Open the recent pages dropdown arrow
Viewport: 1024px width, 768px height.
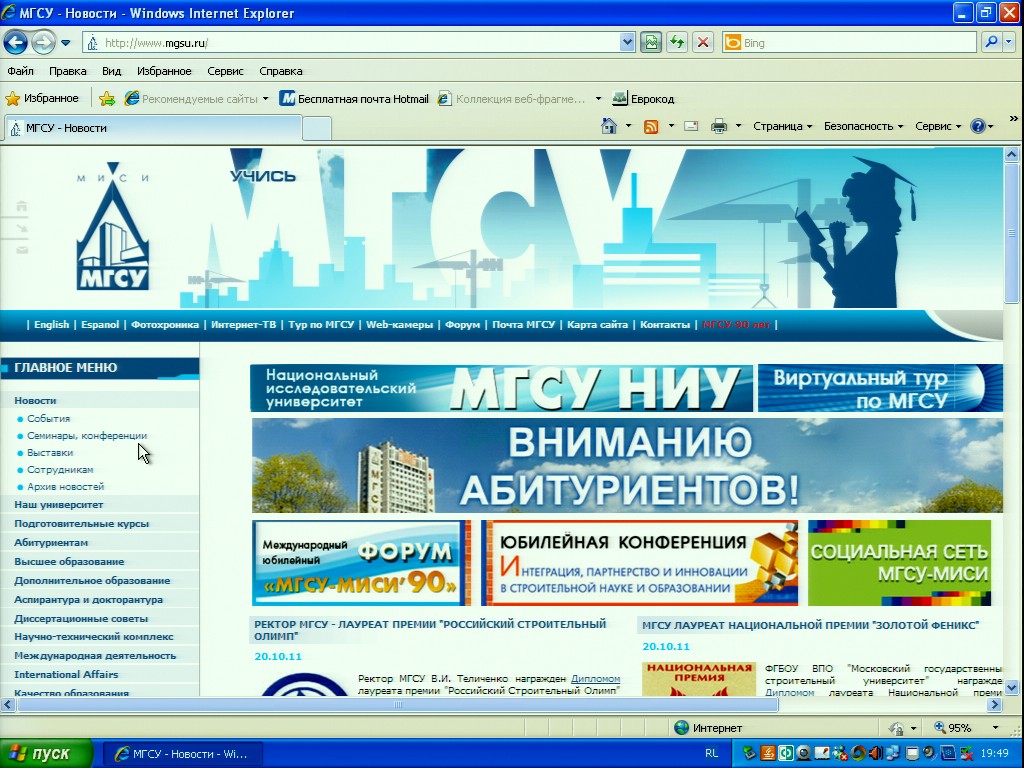[x=66, y=43]
